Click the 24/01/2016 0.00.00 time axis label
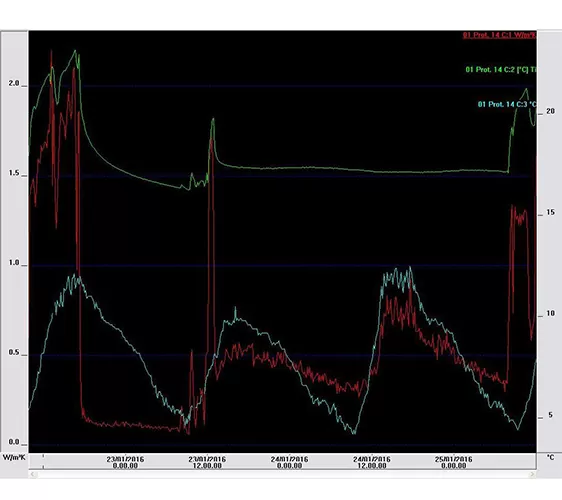This screenshot has height=500, width=562. [x=289, y=462]
